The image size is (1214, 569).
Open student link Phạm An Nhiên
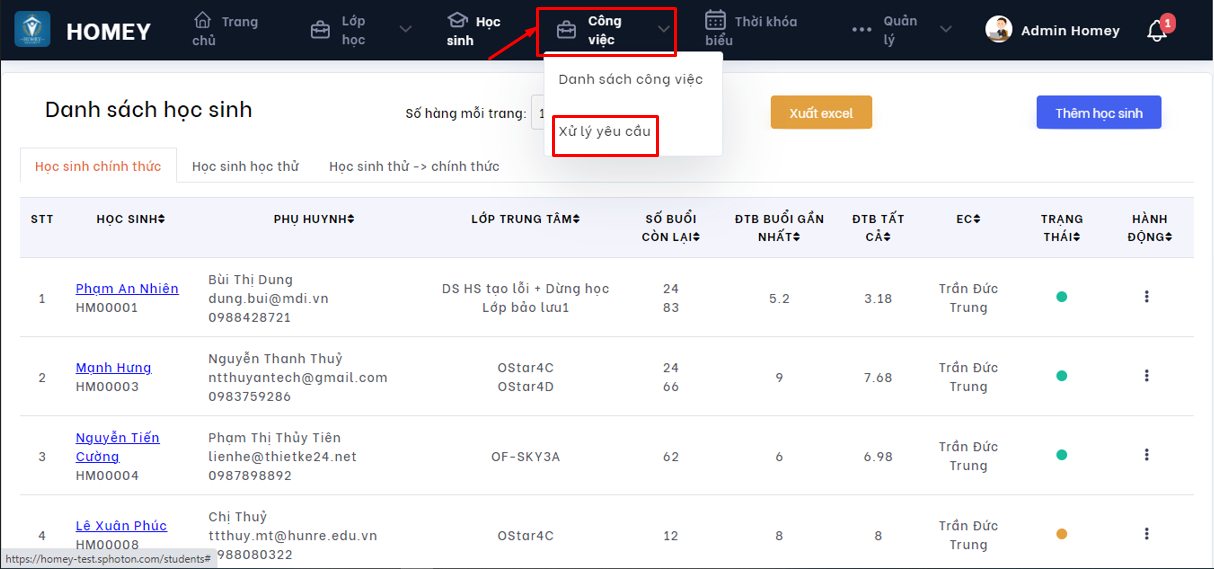coord(127,288)
